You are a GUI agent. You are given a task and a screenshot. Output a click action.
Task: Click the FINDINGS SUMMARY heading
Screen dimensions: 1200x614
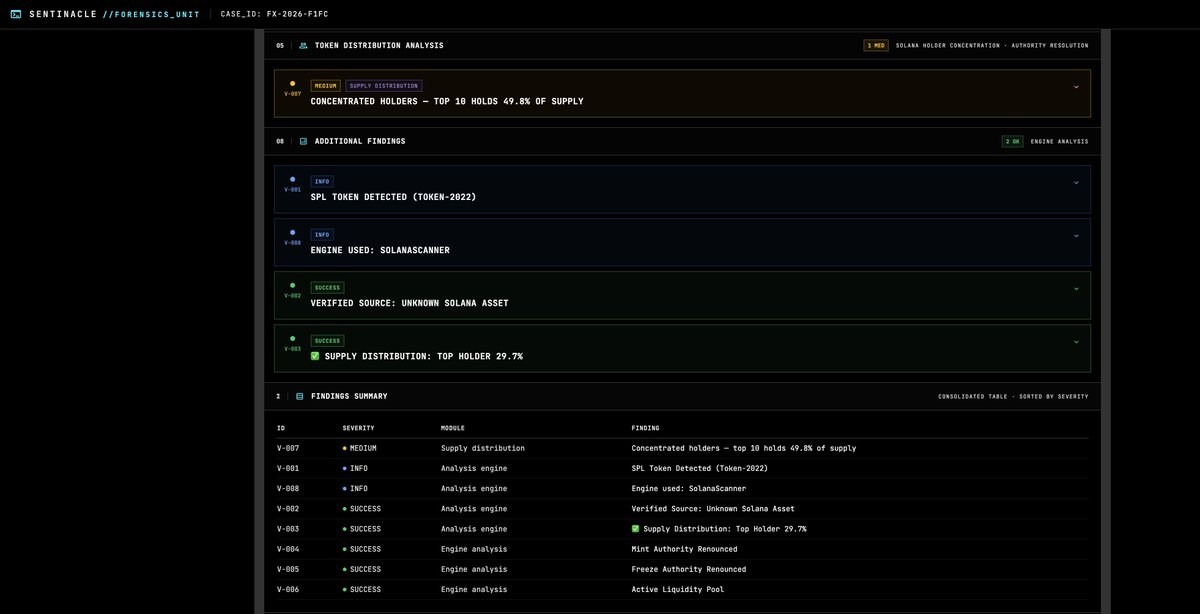coord(349,396)
